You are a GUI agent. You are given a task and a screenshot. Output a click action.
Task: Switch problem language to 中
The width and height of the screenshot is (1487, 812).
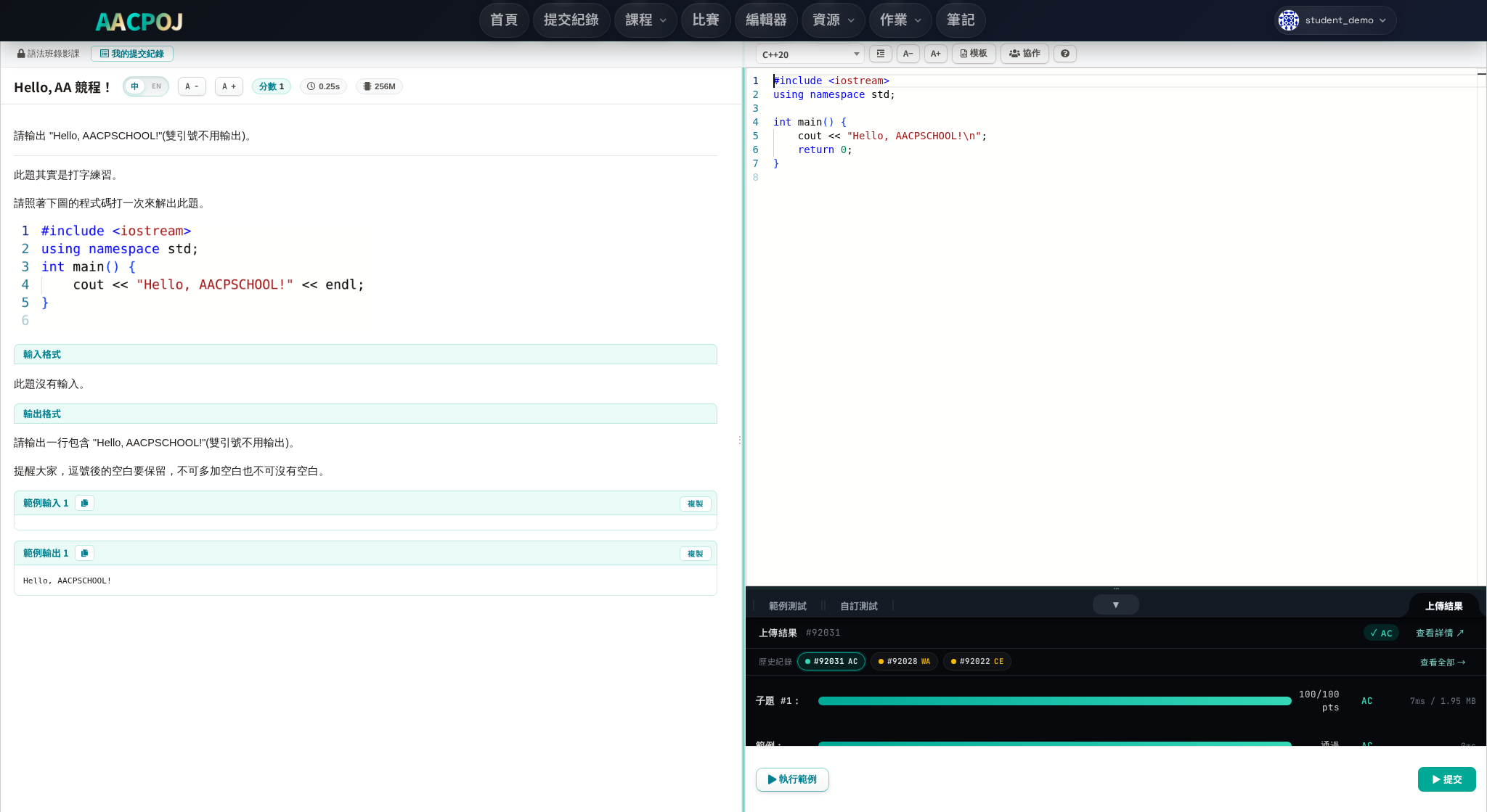coord(135,86)
